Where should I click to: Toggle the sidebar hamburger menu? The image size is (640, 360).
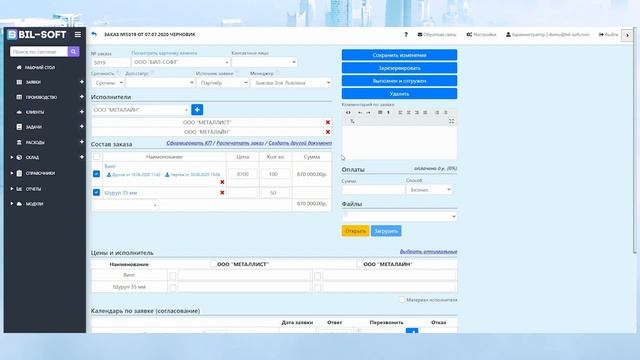tap(78, 35)
